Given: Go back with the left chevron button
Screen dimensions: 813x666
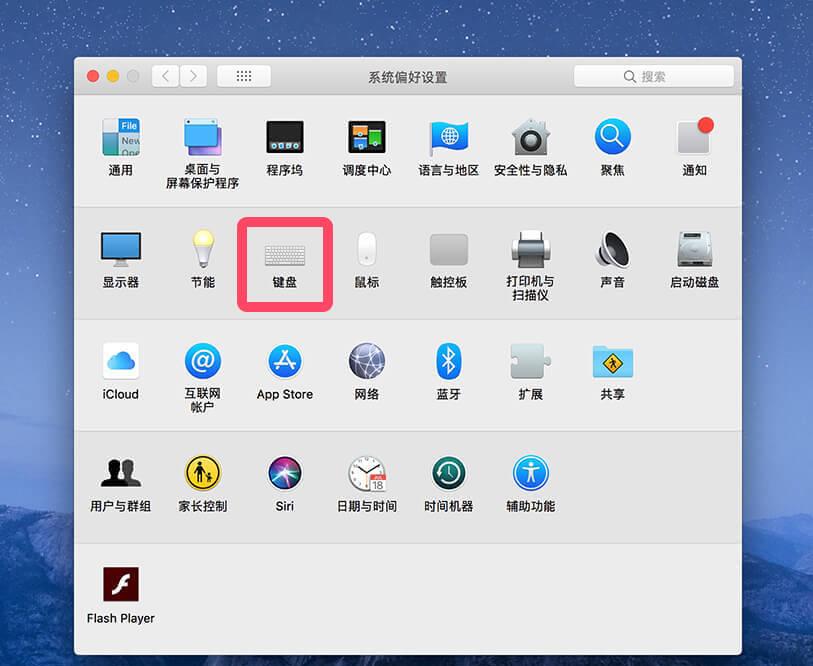Looking at the screenshot, I should pos(165,76).
